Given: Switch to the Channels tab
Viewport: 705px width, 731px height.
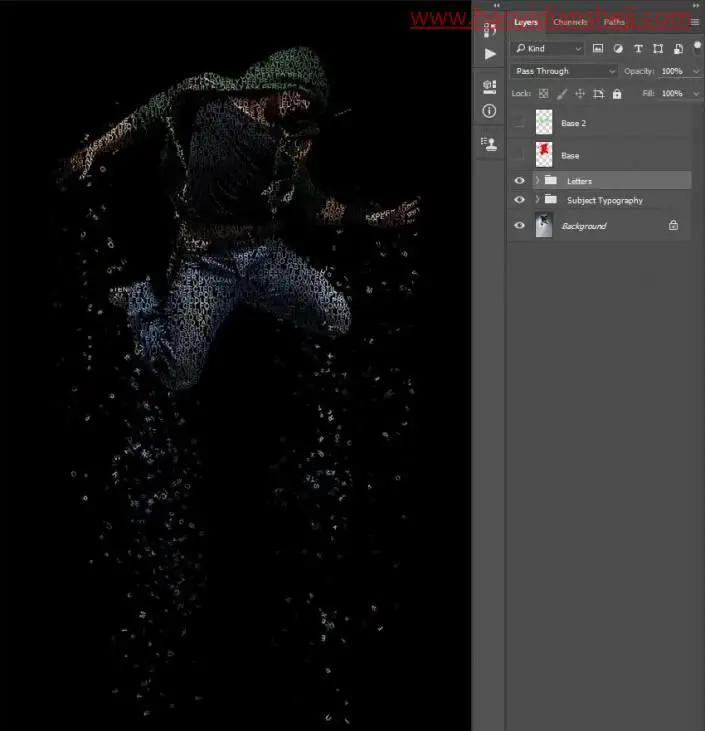Looking at the screenshot, I should pyautogui.click(x=570, y=22).
